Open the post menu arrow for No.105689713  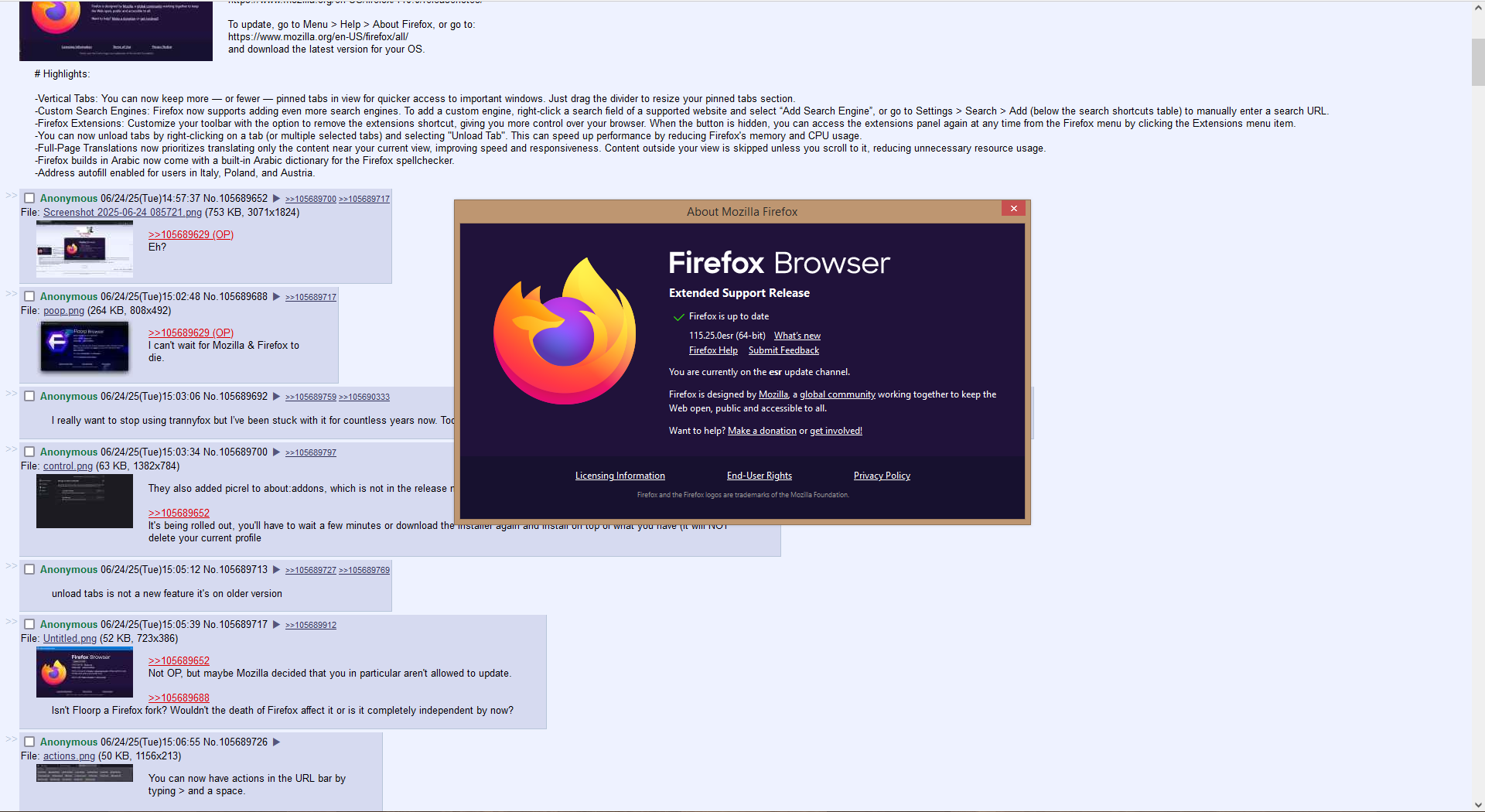pos(276,570)
